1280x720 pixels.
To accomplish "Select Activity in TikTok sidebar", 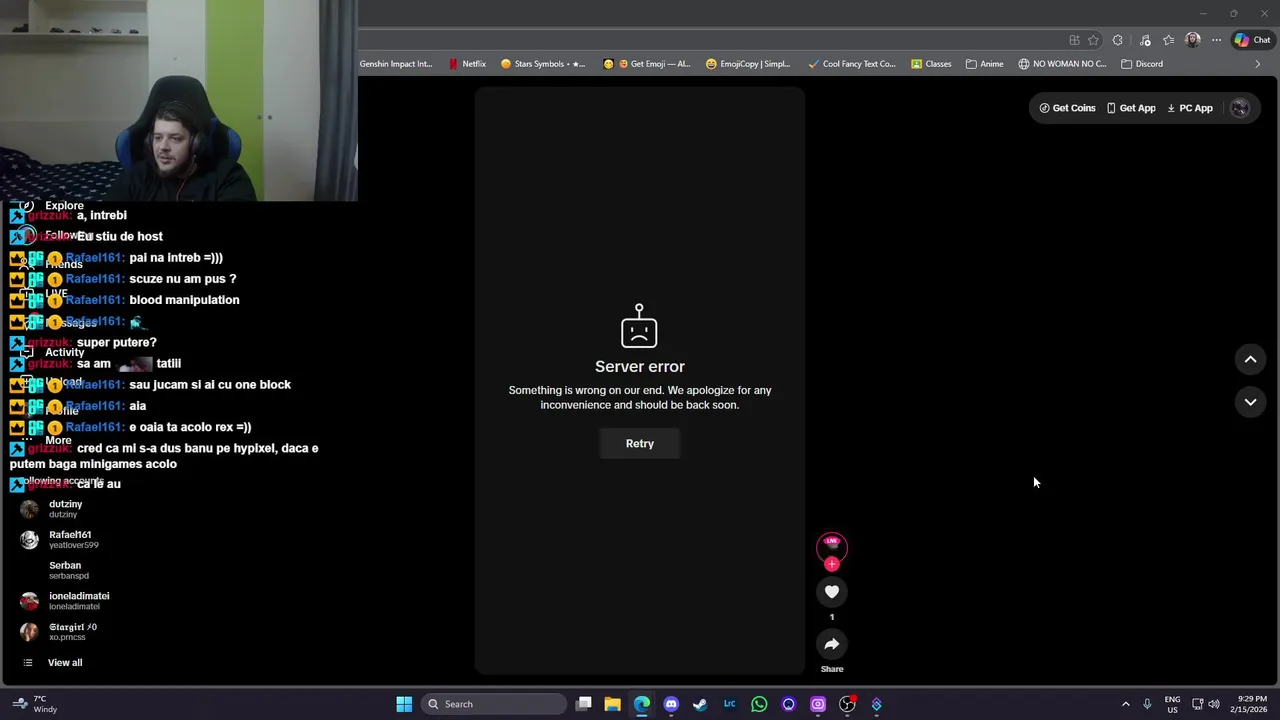I will pyautogui.click(x=64, y=352).
